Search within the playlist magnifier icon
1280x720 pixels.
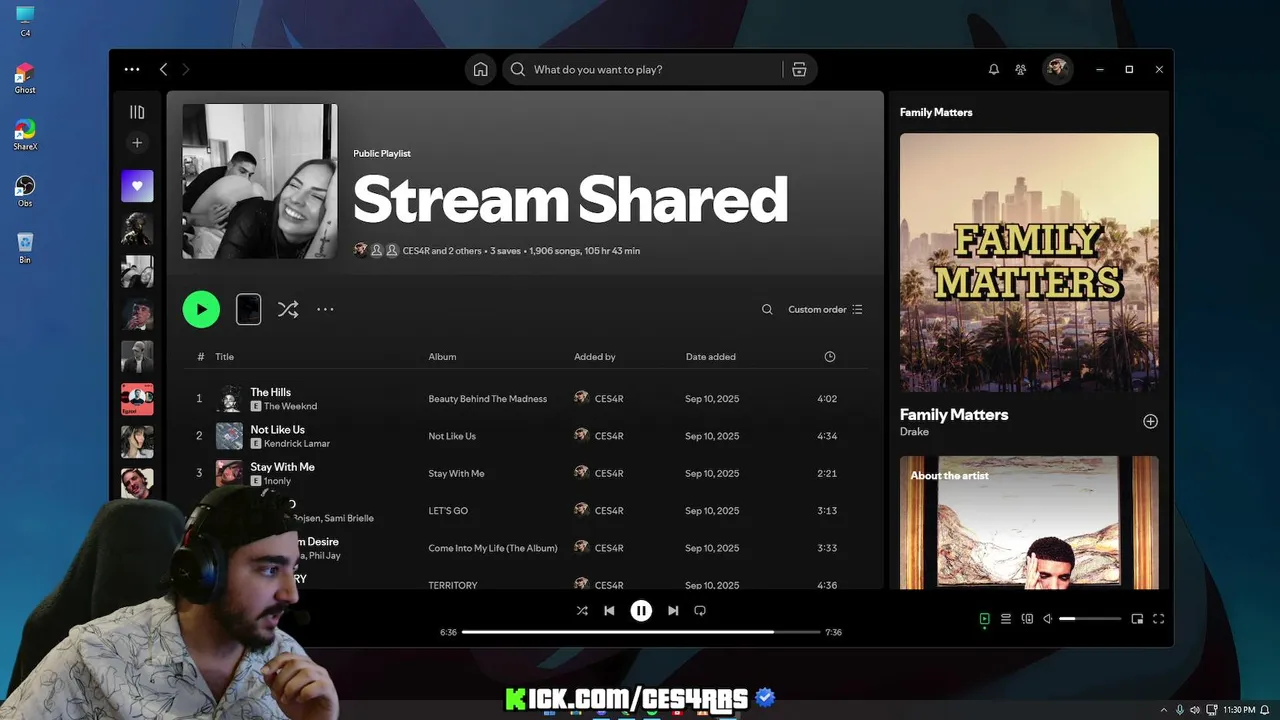pos(767,310)
